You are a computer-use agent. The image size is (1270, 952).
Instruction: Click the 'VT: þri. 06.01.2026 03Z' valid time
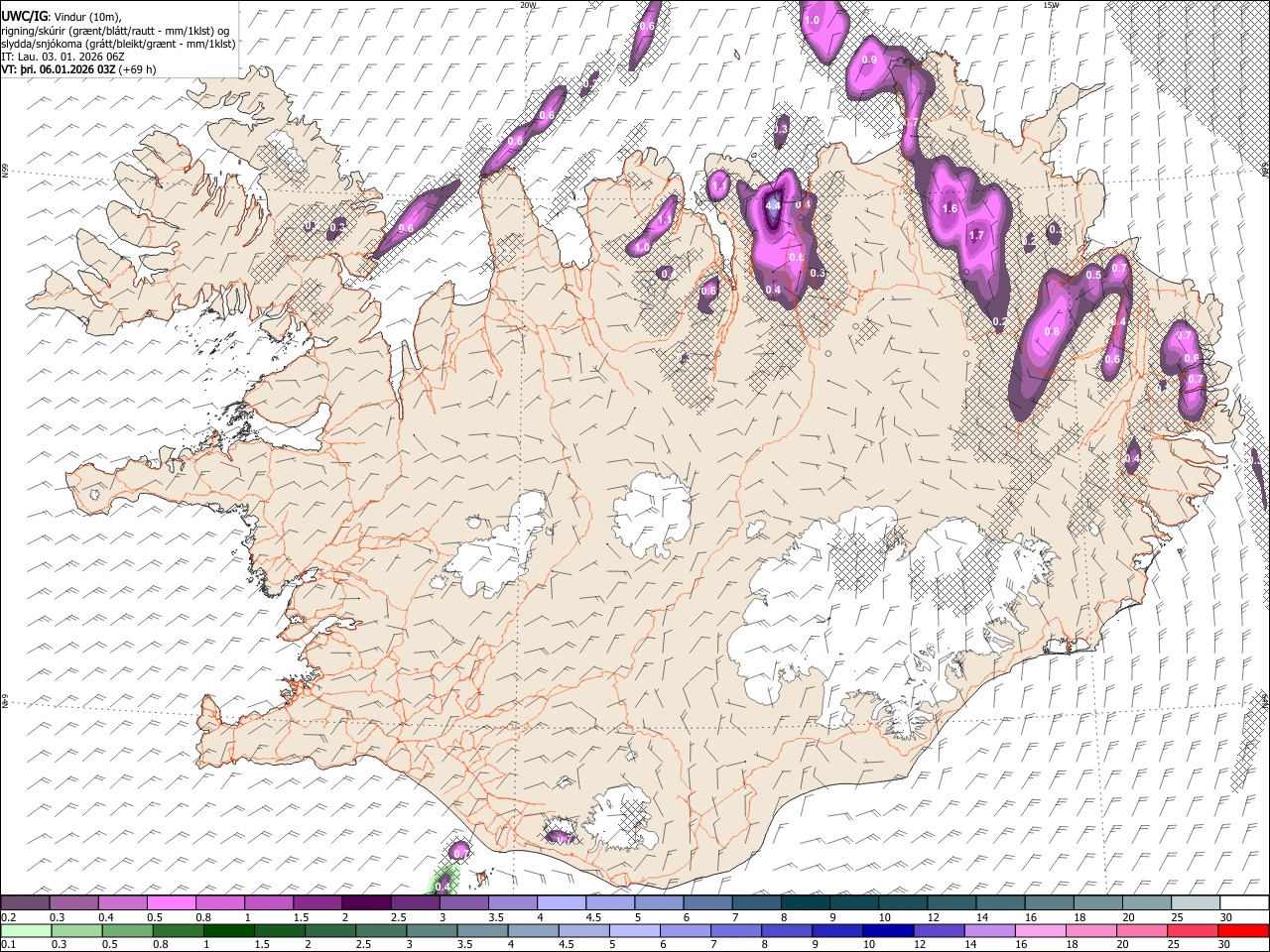[x=58, y=69]
